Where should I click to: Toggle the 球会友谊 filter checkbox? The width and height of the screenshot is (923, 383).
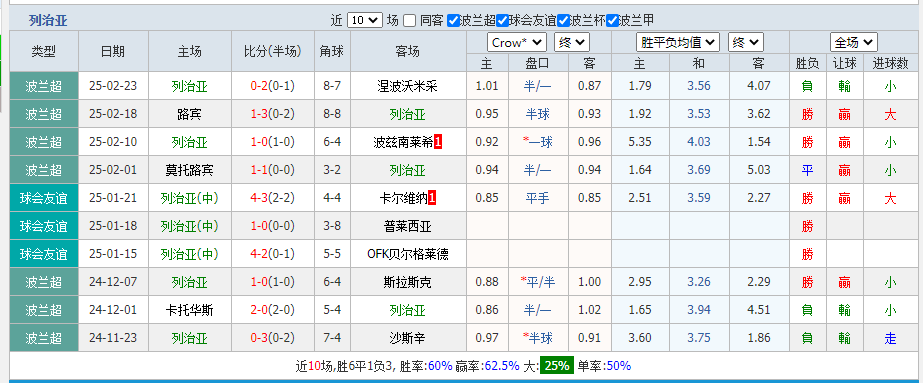coord(502,21)
